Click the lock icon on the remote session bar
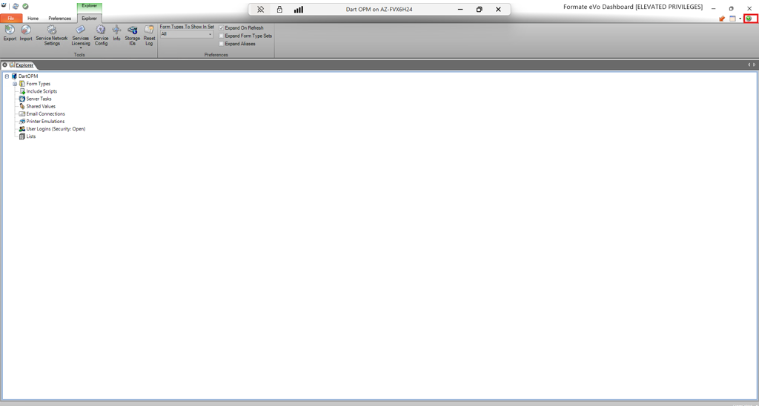 tap(279, 9)
